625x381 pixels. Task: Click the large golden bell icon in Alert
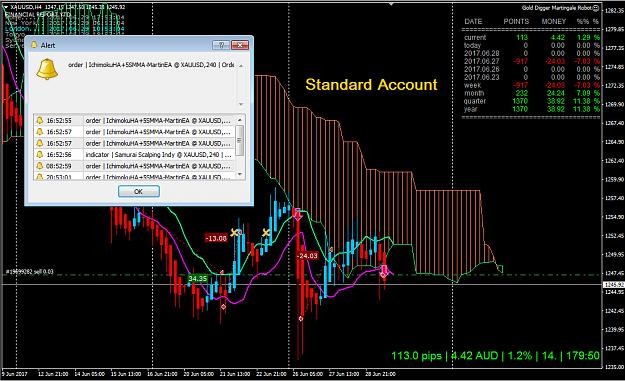[47, 69]
